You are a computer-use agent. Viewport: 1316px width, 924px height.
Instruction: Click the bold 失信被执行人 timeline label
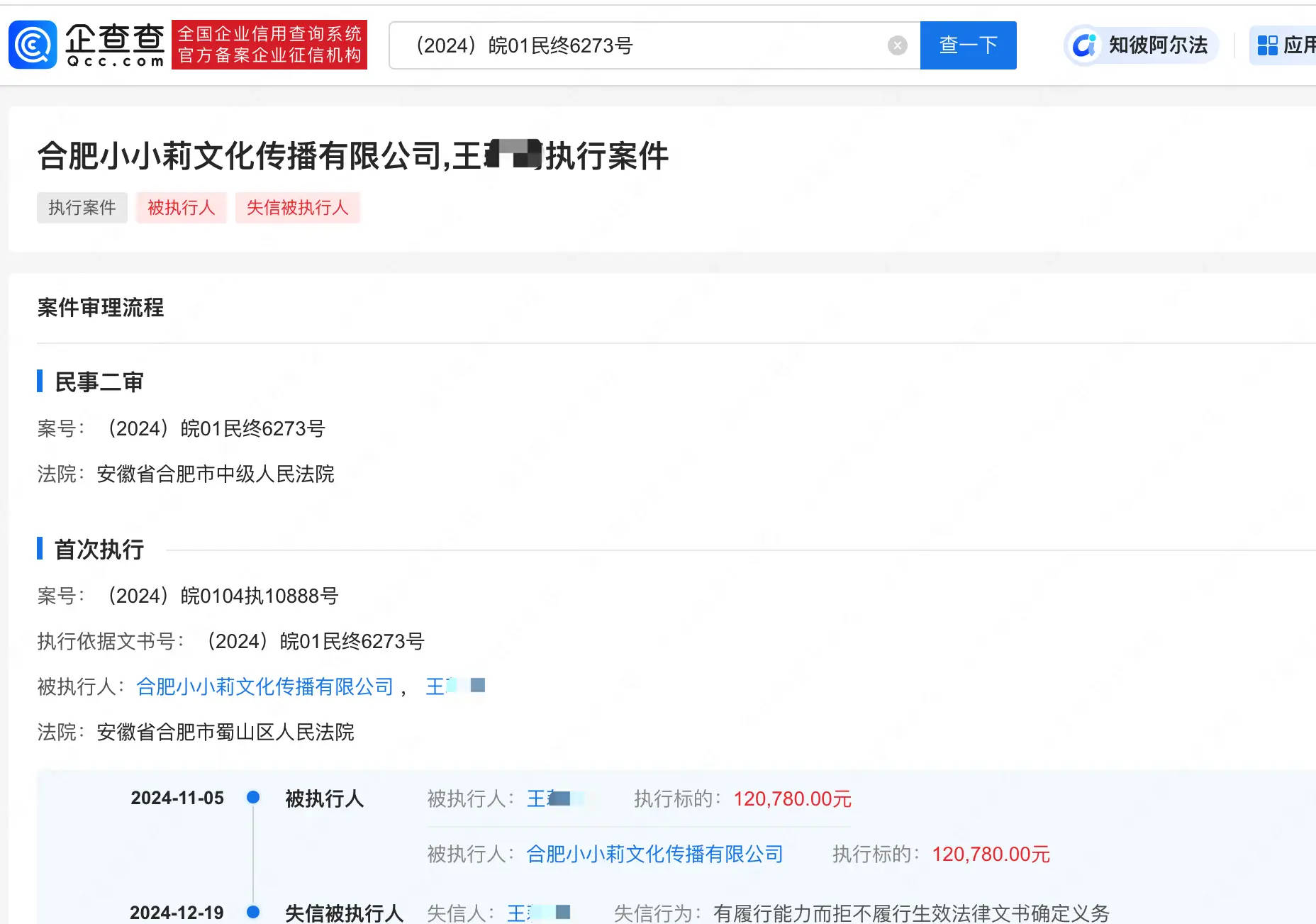[x=345, y=913]
